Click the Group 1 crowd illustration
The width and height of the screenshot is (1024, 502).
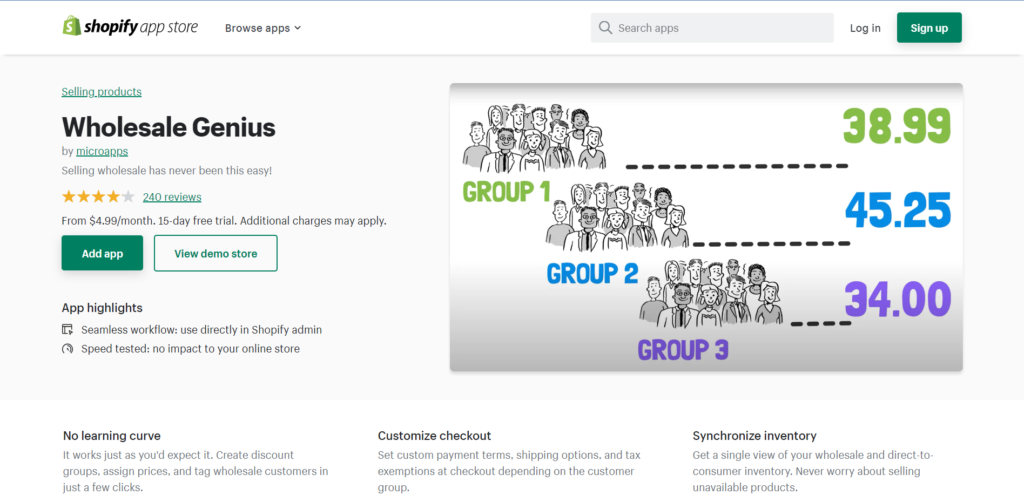[x=535, y=137]
